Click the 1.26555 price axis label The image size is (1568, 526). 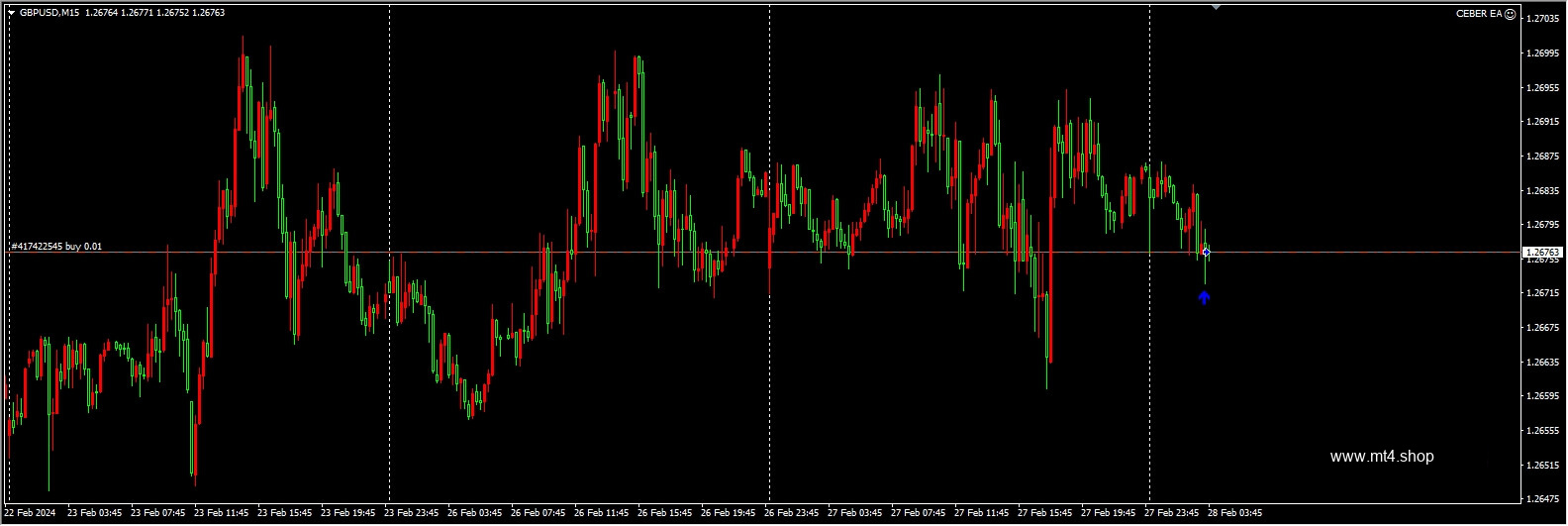tap(1542, 431)
